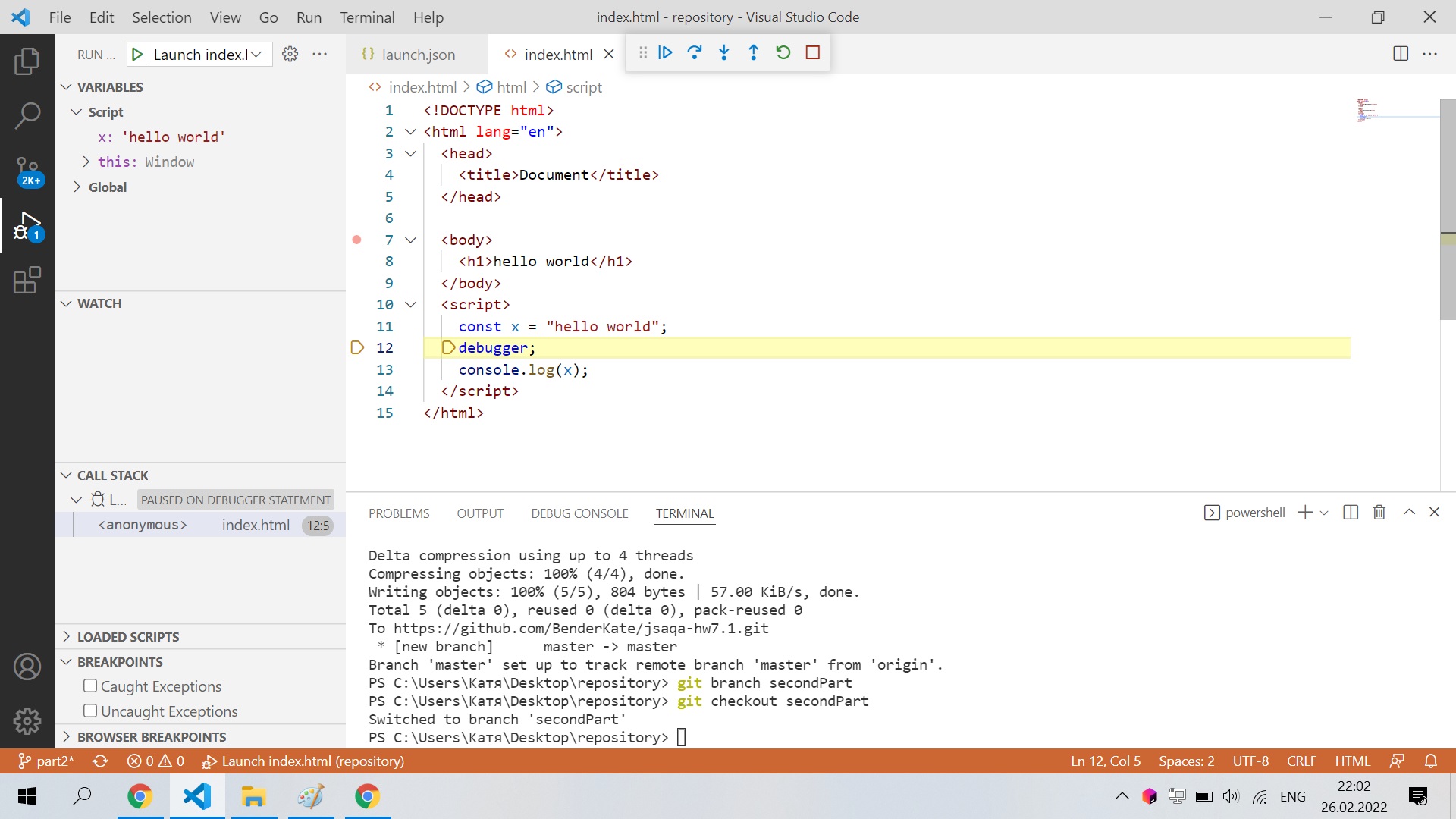Image resolution: width=1456 pixels, height=819 pixels.
Task: Click part2* branch in status bar
Action: pos(46,761)
